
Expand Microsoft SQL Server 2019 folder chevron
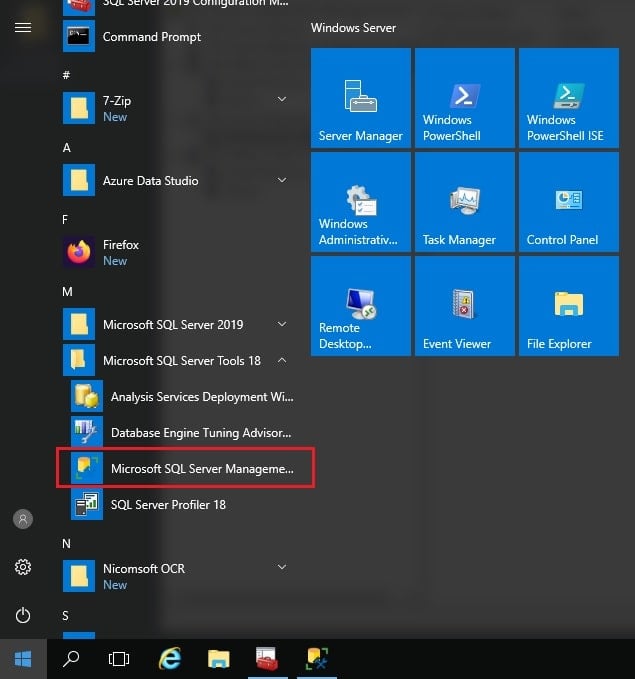pos(282,324)
